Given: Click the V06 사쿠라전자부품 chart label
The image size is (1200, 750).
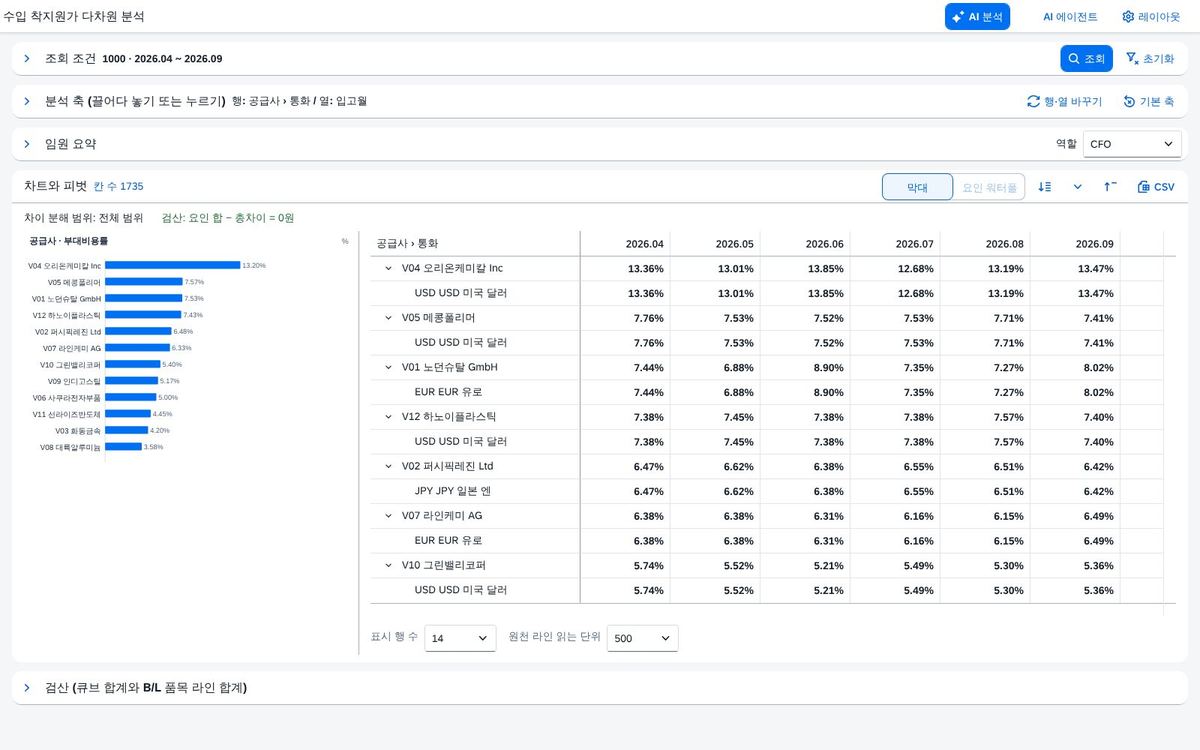Looking at the screenshot, I should [x=67, y=397].
